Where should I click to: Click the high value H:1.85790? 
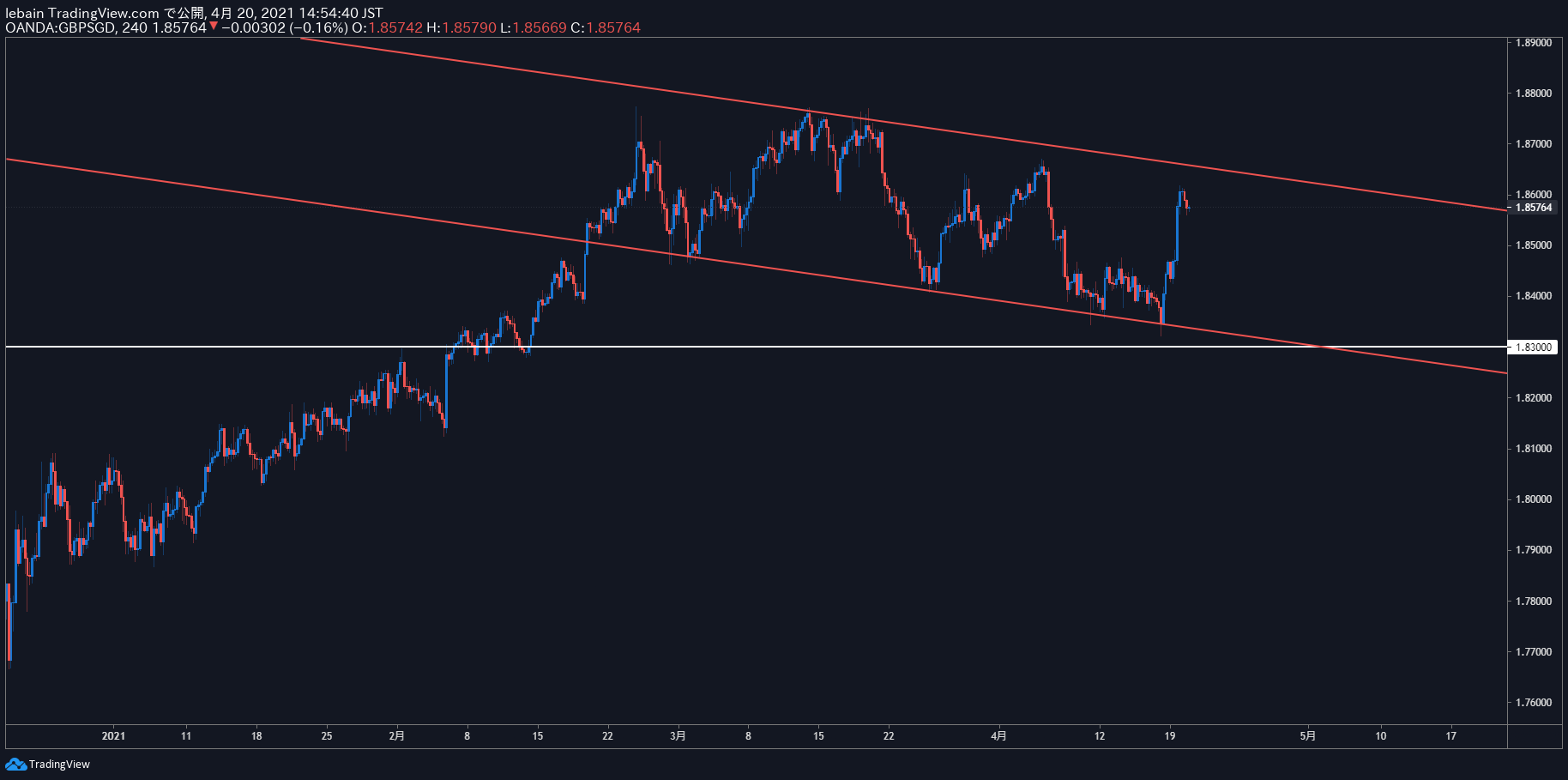coord(461,27)
